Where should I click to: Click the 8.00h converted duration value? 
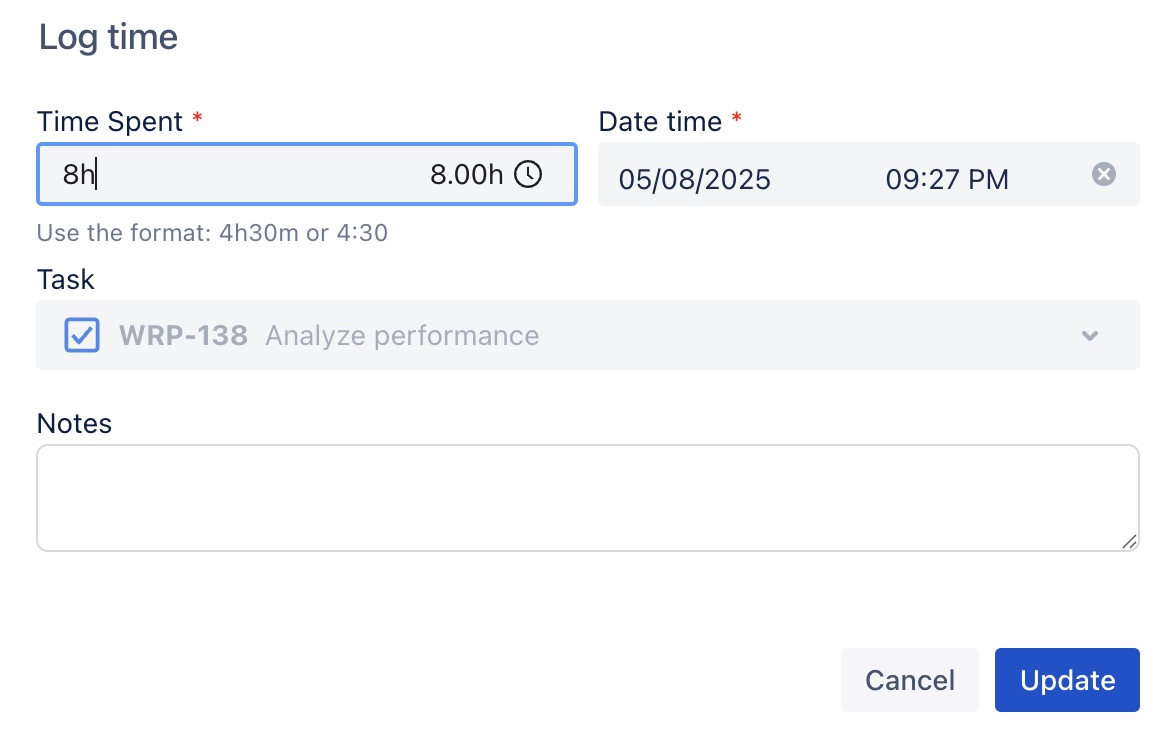466,175
